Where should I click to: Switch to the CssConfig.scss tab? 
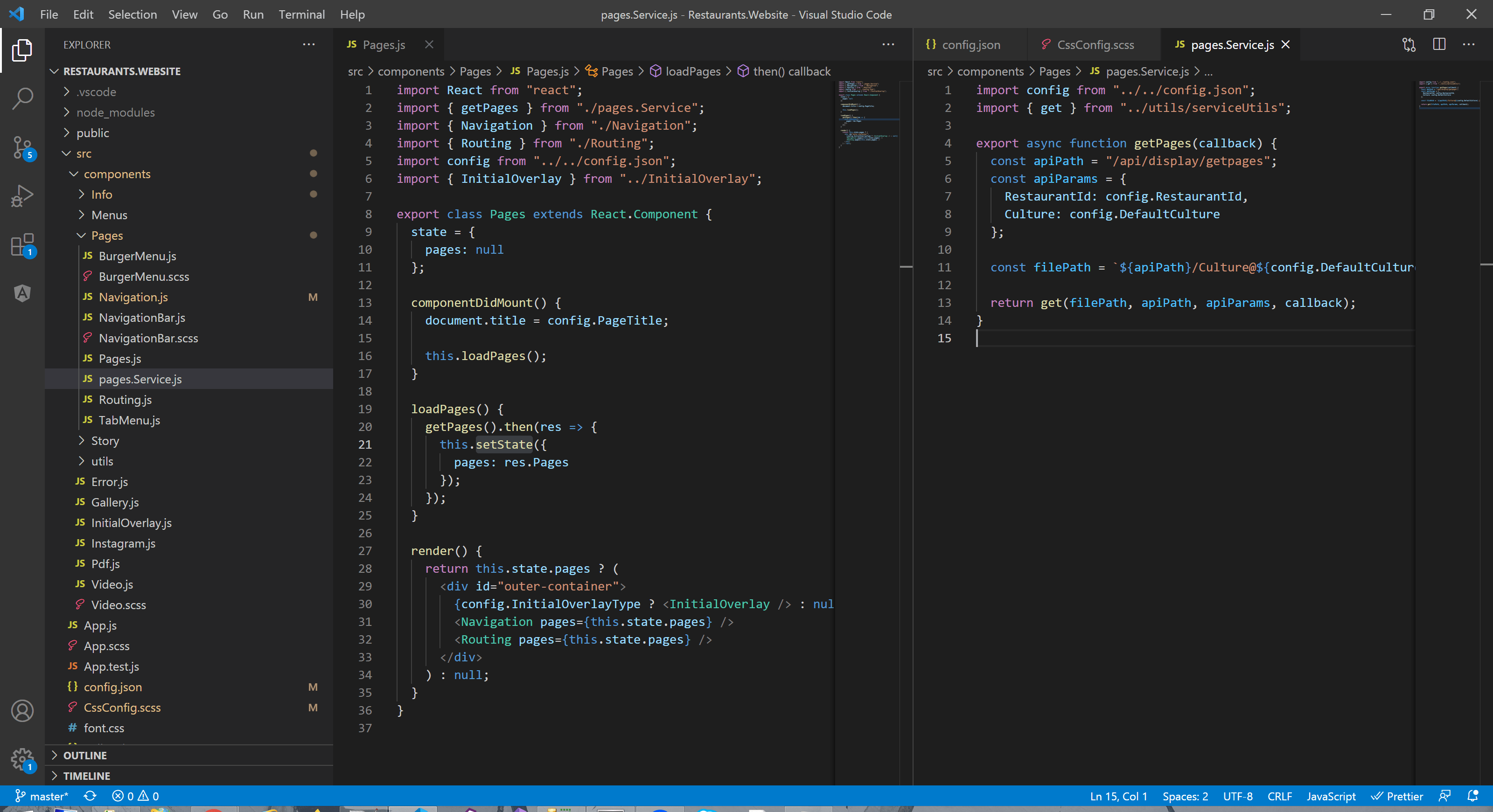pos(1094,45)
